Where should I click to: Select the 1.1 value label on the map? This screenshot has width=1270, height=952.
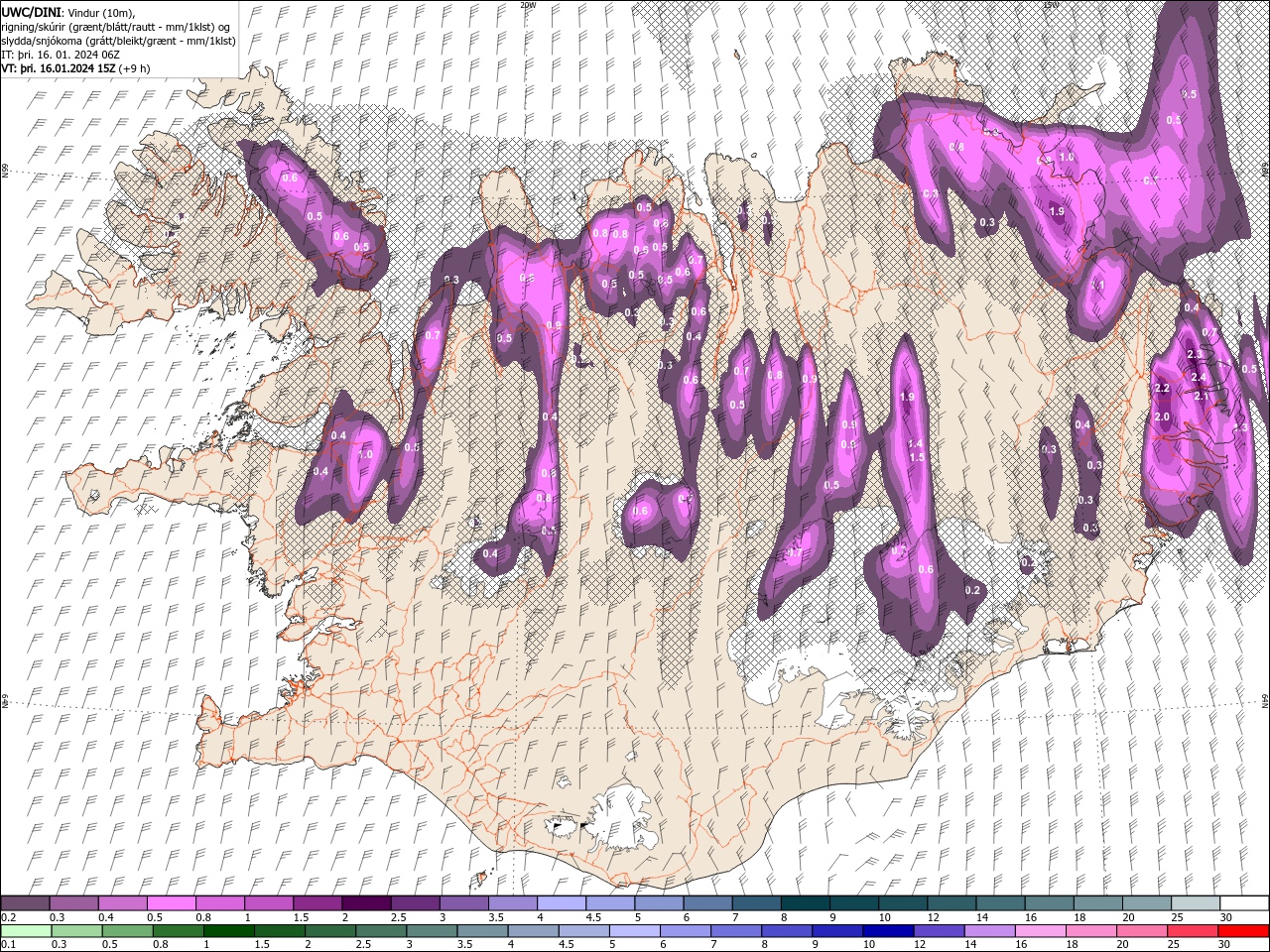point(1097,285)
